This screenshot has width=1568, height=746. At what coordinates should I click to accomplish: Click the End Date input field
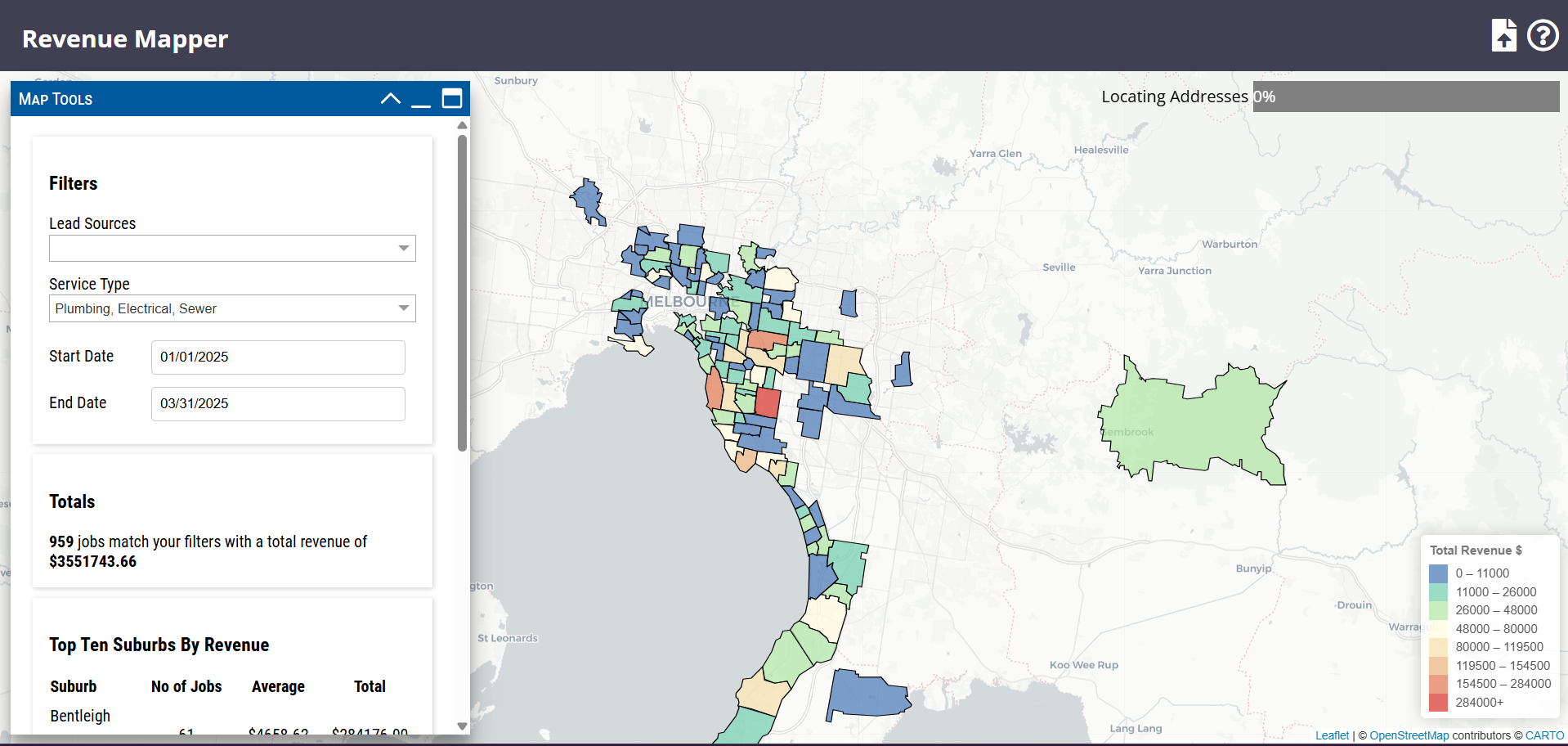tap(277, 403)
